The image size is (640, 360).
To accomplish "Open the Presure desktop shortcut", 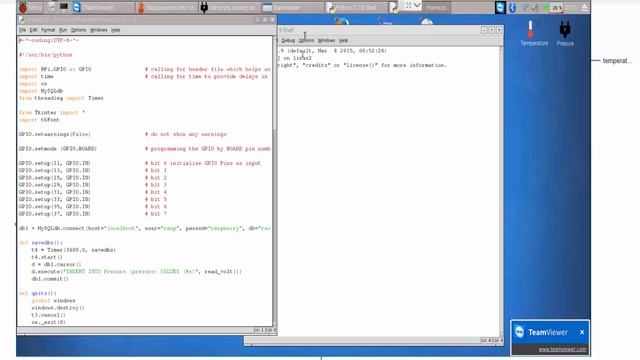I will tap(565, 33).
